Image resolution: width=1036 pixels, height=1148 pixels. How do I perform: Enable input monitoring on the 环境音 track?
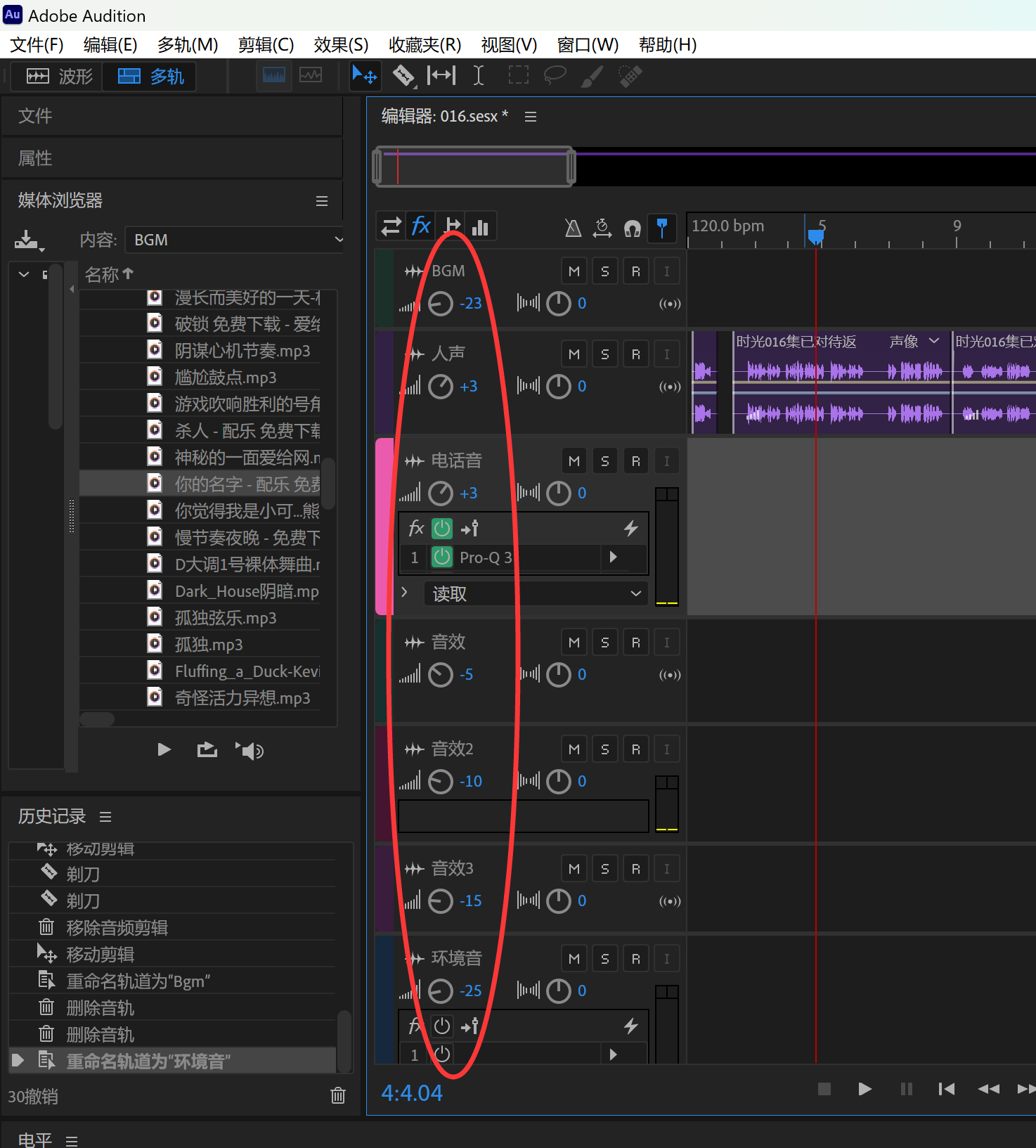coord(667,959)
